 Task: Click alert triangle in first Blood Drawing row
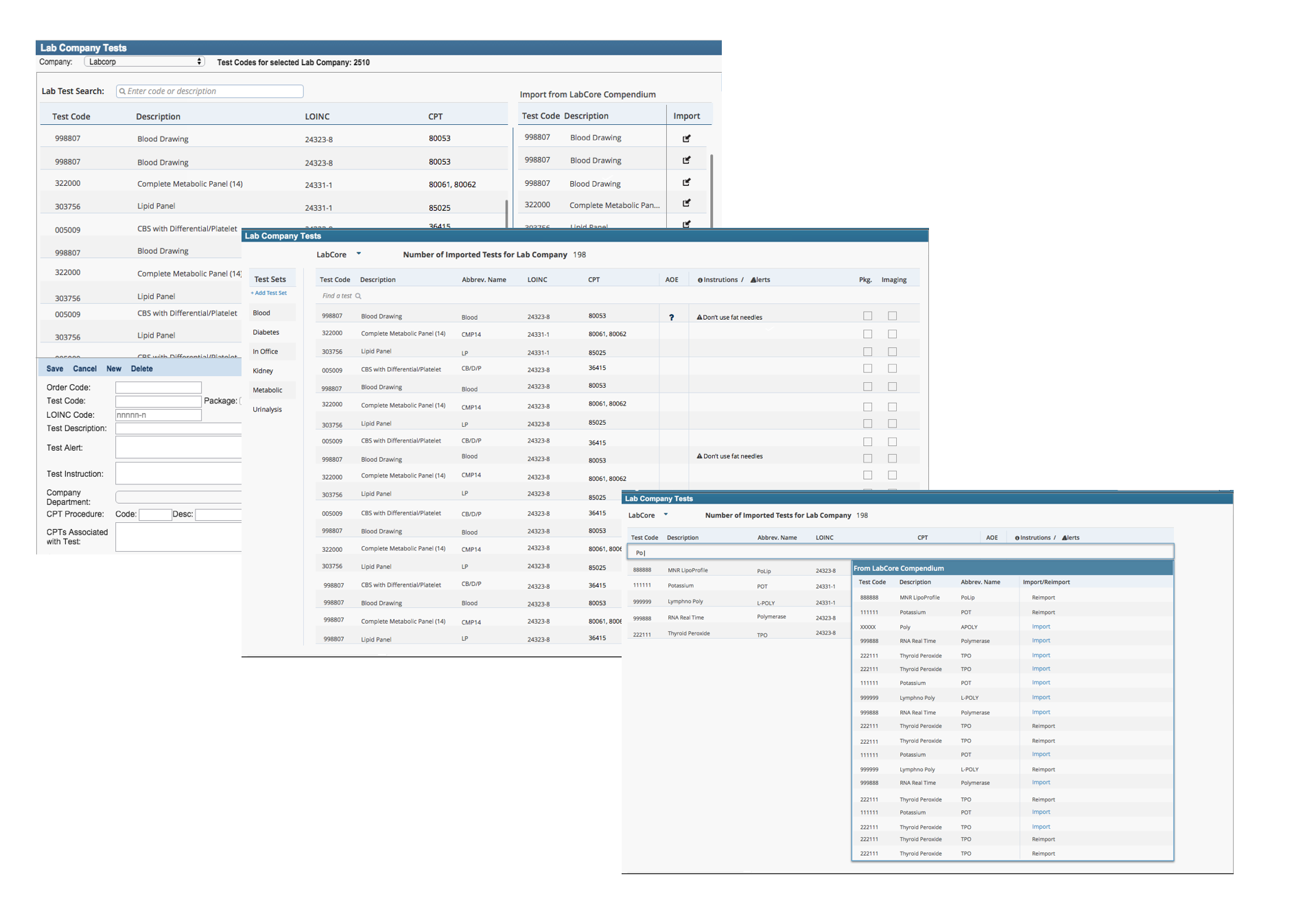tap(699, 317)
